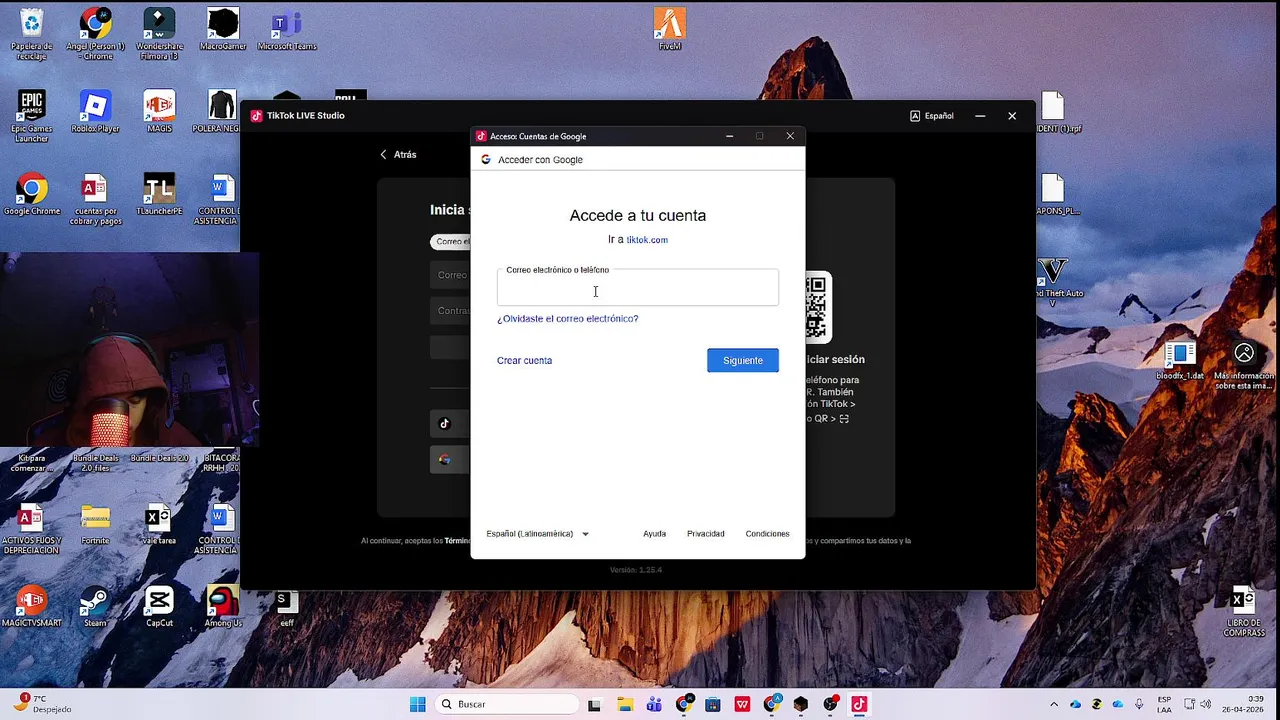This screenshot has width=1280, height=720.
Task: Open the microphone tray icon
Action: (1138, 704)
